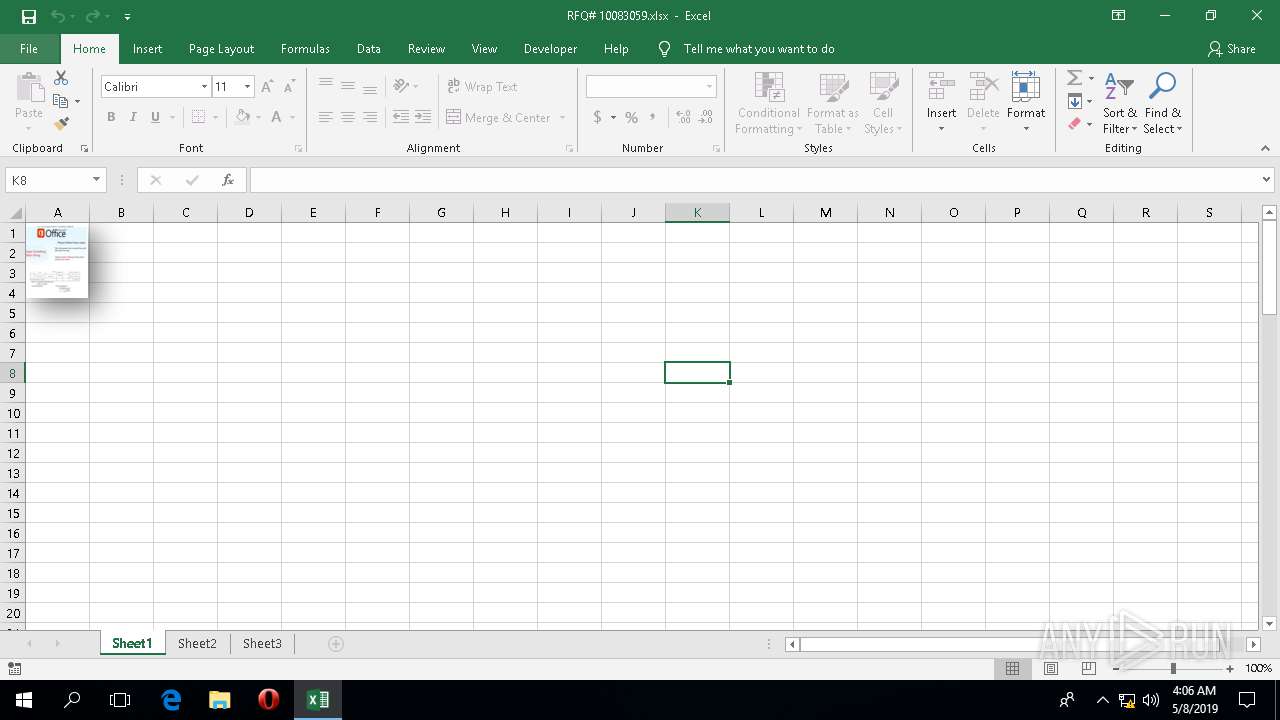Click Merge & Center button
Image resolution: width=1280 pixels, height=720 pixels.
tap(499, 117)
